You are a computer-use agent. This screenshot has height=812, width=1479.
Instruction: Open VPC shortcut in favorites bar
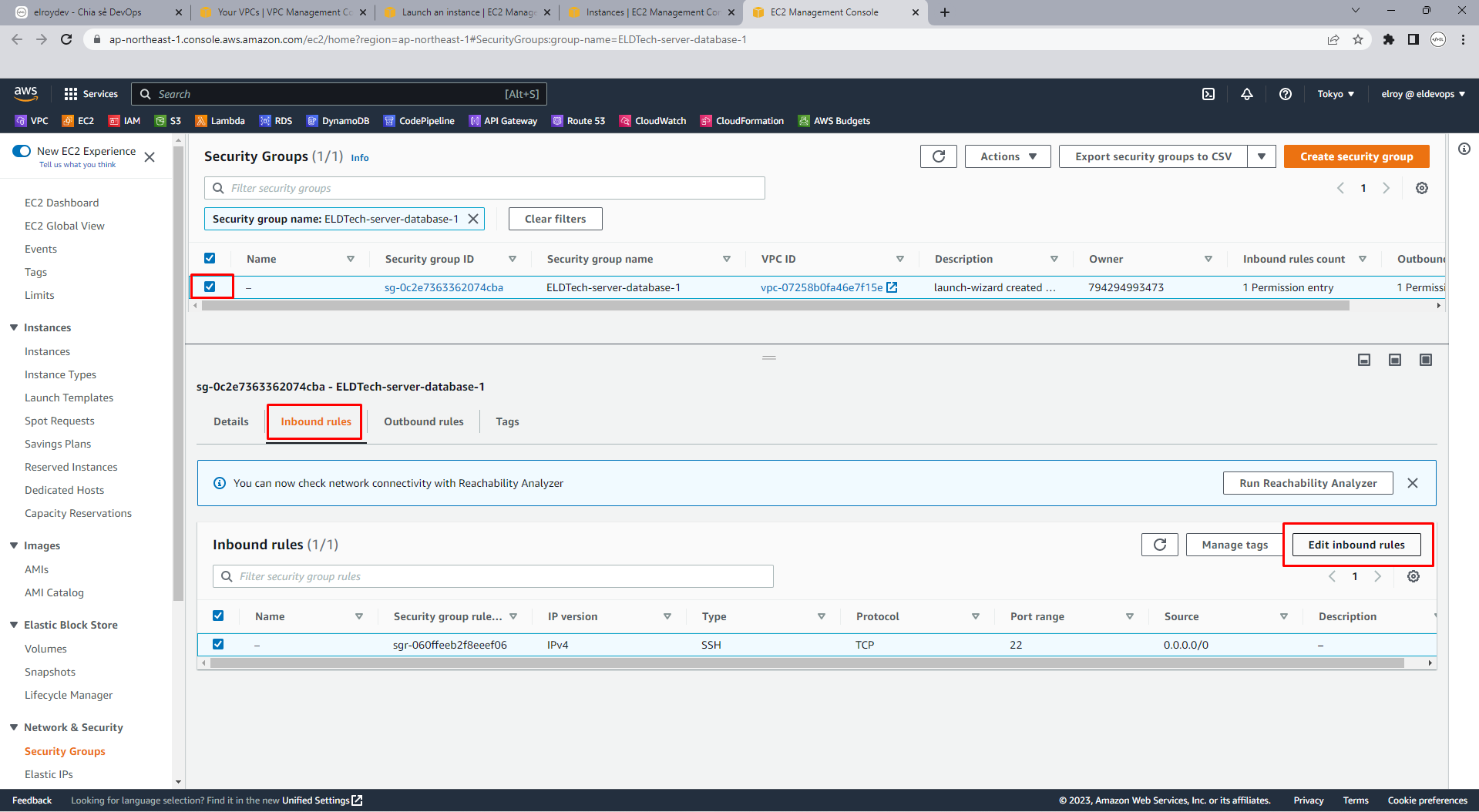(x=32, y=121)
